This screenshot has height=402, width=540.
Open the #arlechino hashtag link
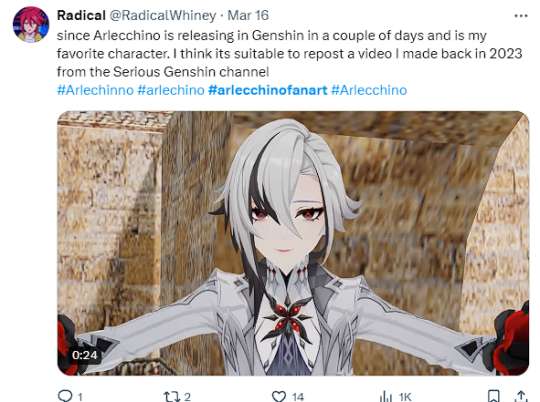tap(171, 90)
